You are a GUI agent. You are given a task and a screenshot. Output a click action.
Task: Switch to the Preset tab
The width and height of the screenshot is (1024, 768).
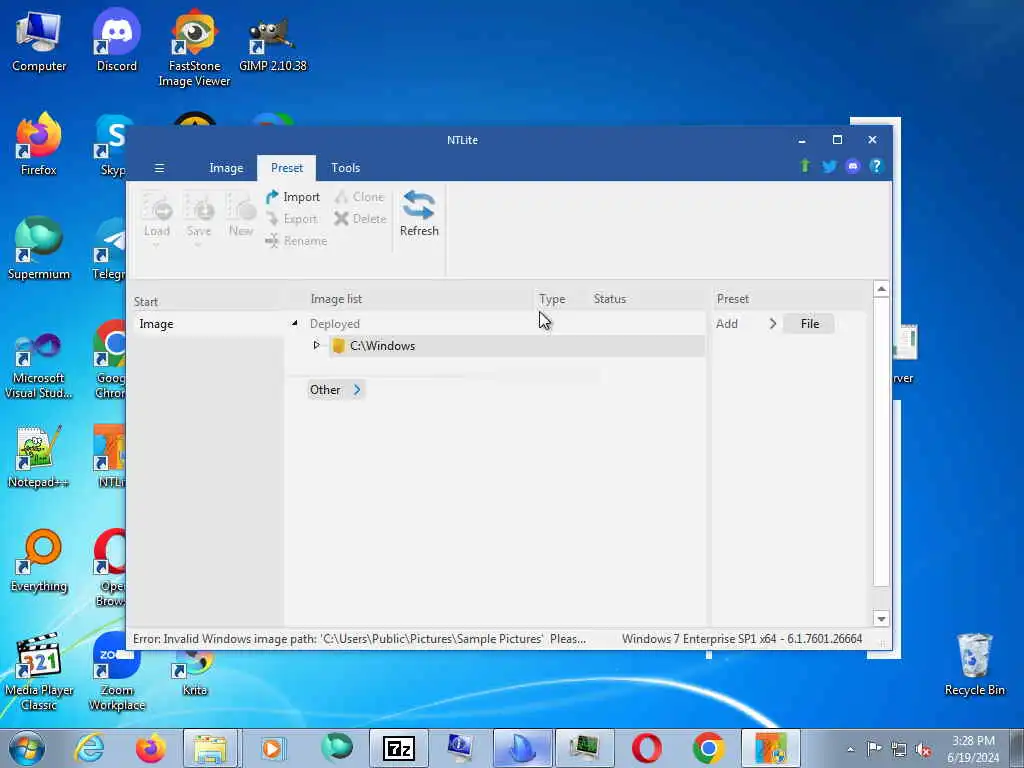(x=287, y=168)
